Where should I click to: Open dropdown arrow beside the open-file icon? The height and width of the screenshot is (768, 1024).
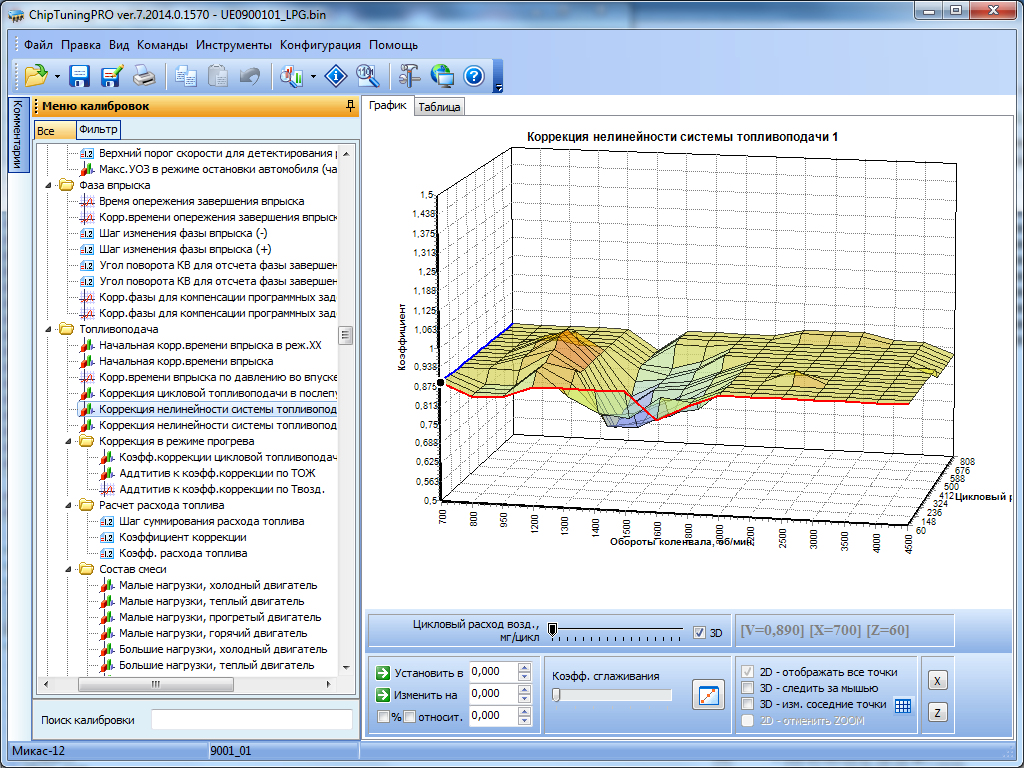[58, 76]
